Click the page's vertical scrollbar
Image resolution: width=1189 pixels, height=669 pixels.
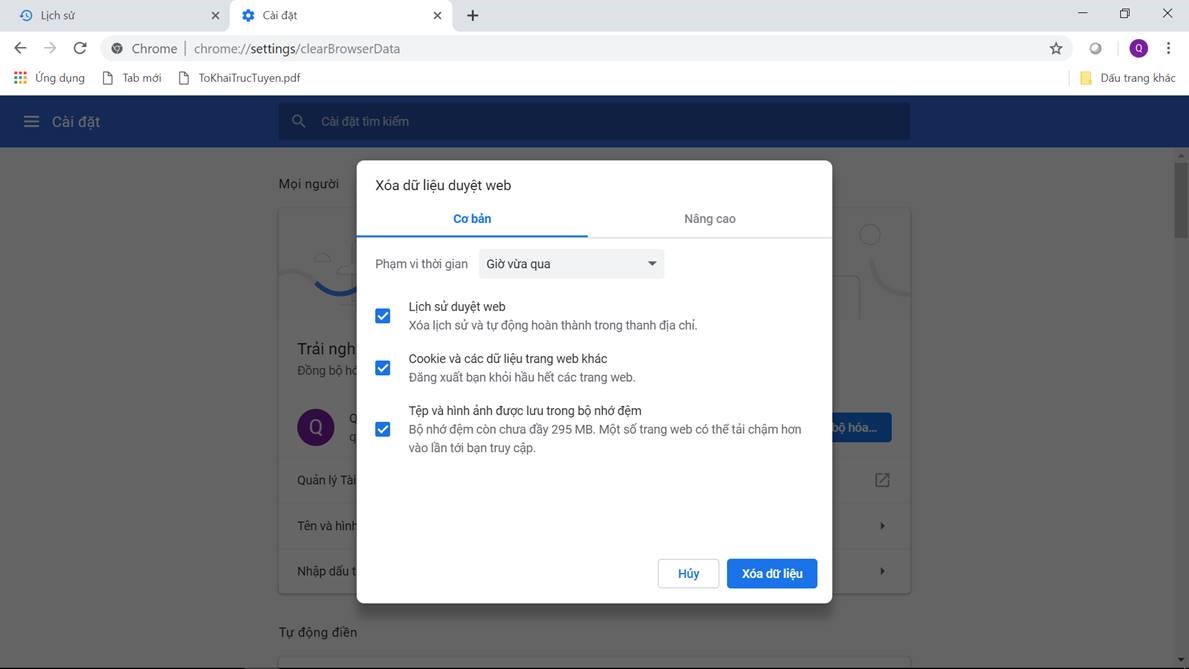coord(1181,200)
